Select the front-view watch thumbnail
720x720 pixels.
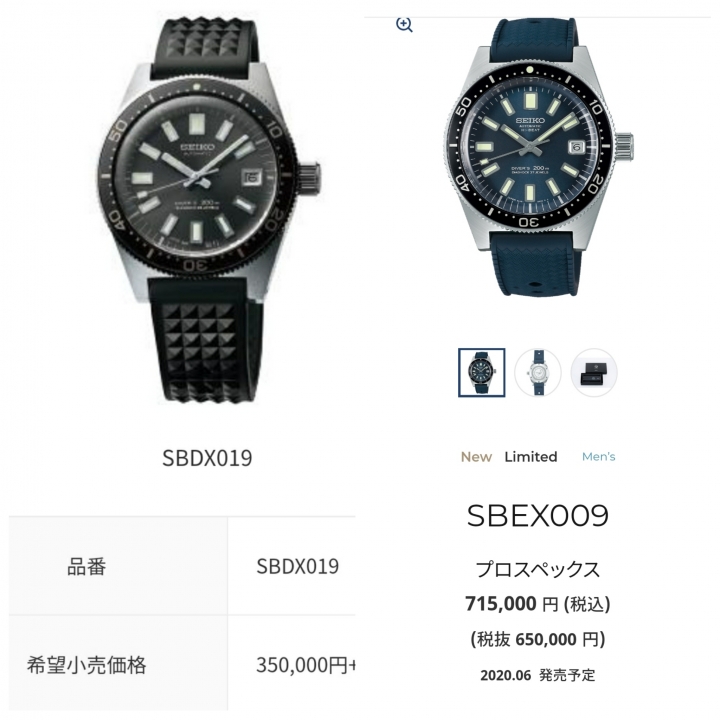pos(482,372)
